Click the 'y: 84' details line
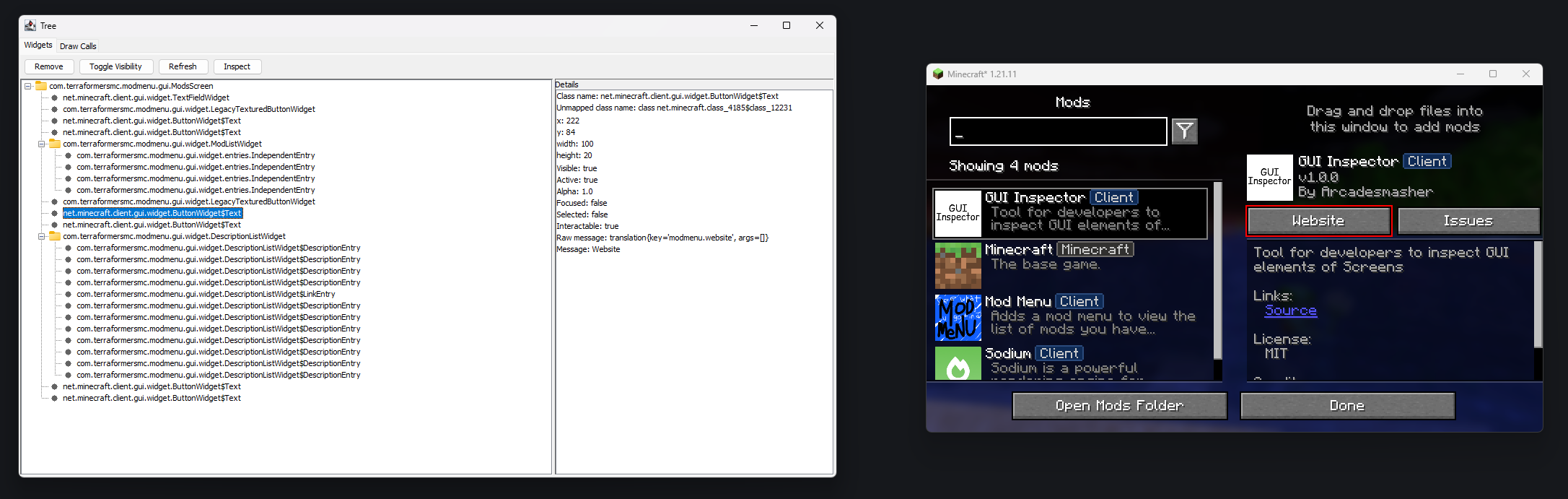This screenshot has height=499, width=1568. (x=566, y=132)
